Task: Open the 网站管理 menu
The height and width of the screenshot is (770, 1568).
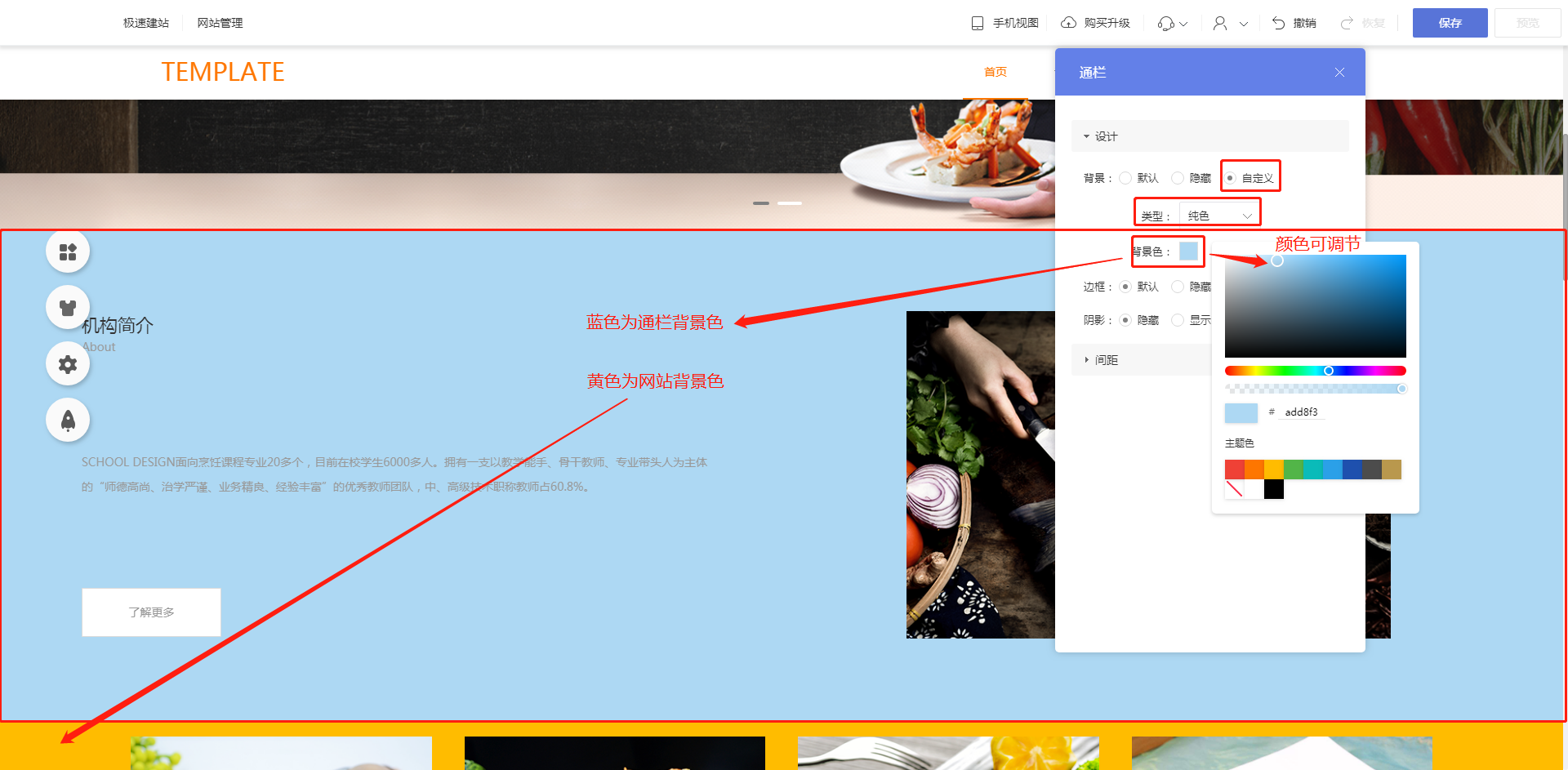Action: (220, 23)
